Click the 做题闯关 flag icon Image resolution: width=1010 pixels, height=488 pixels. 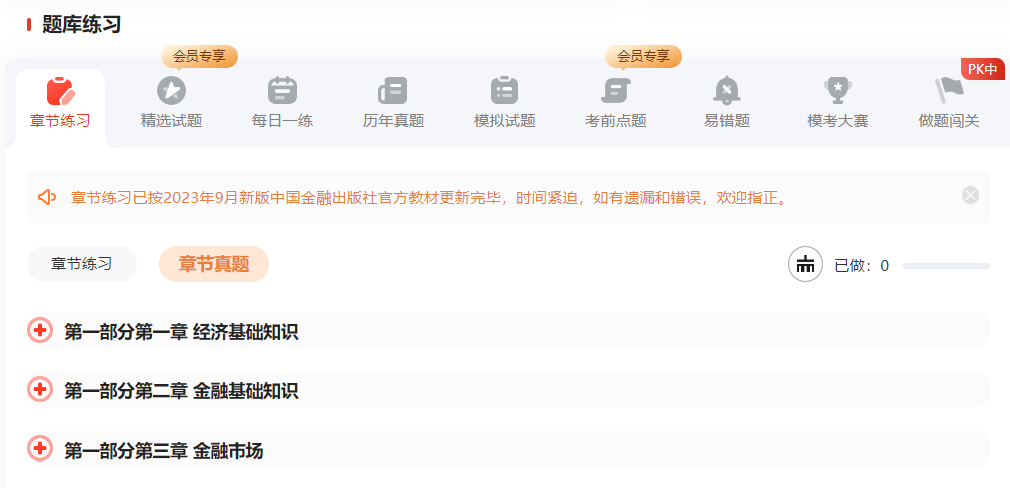click(948, 91)
